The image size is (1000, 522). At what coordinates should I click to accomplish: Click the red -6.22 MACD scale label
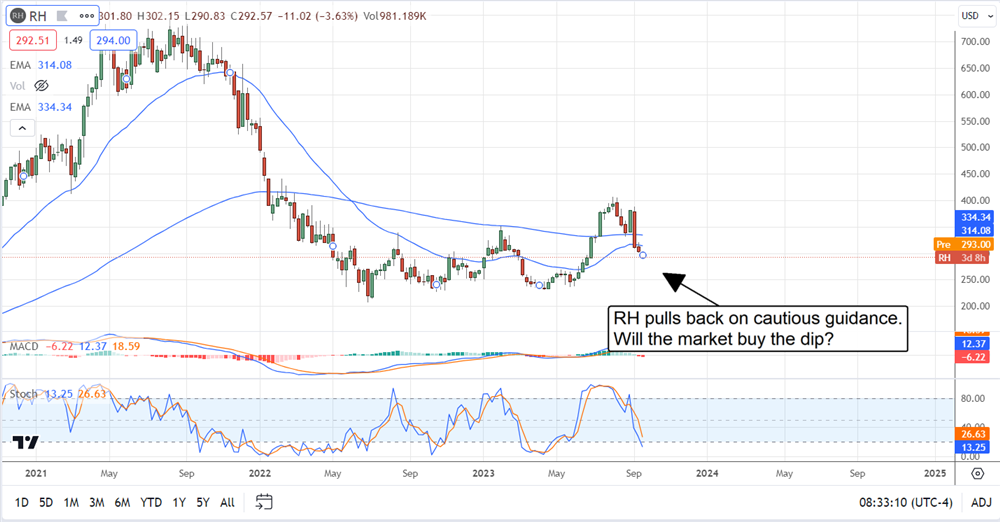click(974, 357)
